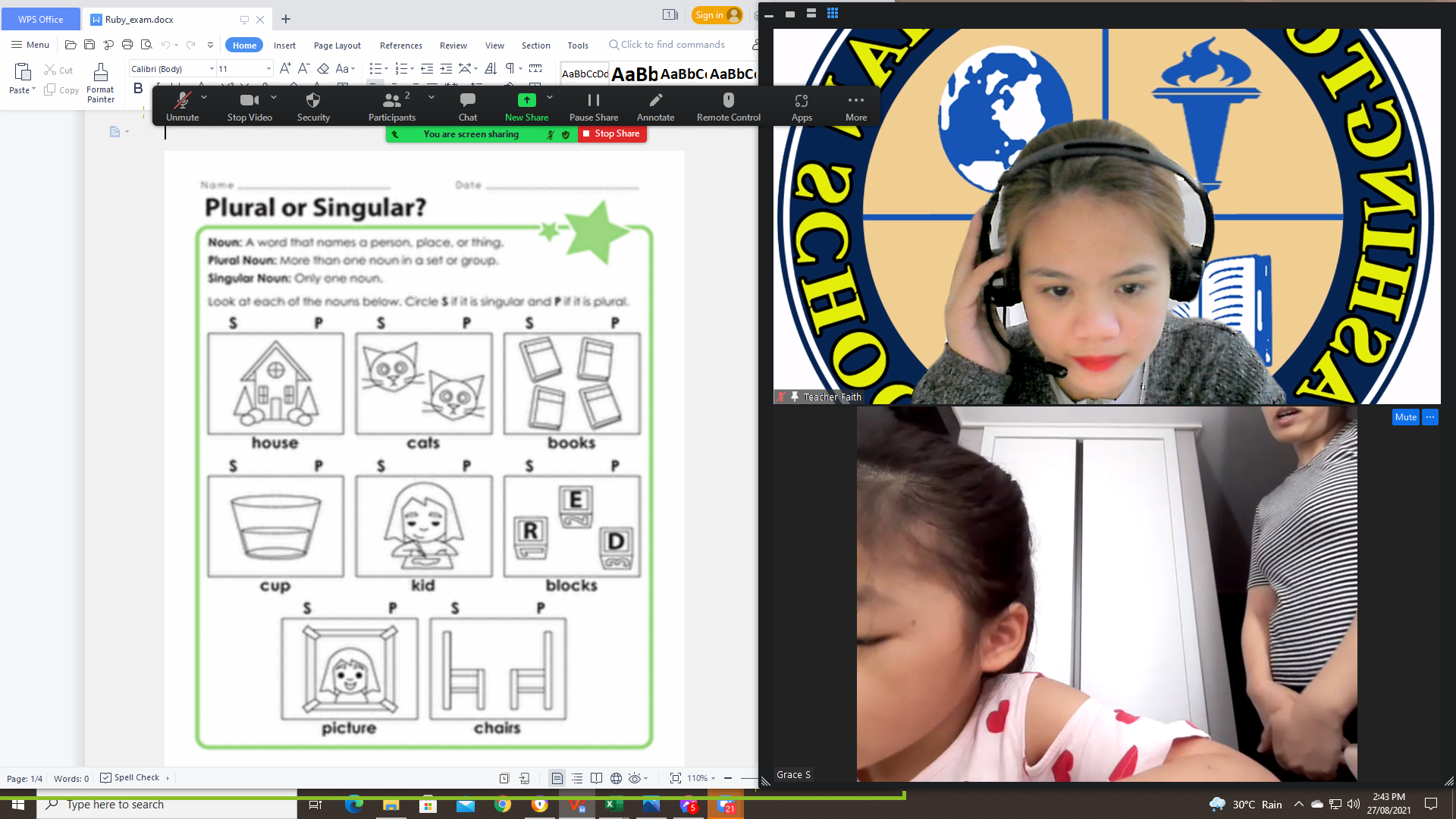The width and height of the screenshot is (1456, 819).
Task: Expand share options arrow next to New Share
Action: pyautogui.click(x=550, y=98)
